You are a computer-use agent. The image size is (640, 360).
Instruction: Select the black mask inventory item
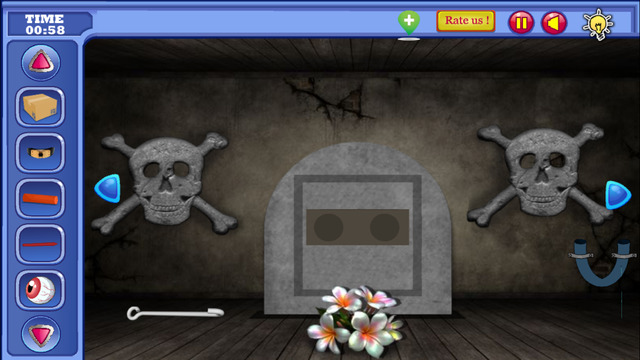40,153
